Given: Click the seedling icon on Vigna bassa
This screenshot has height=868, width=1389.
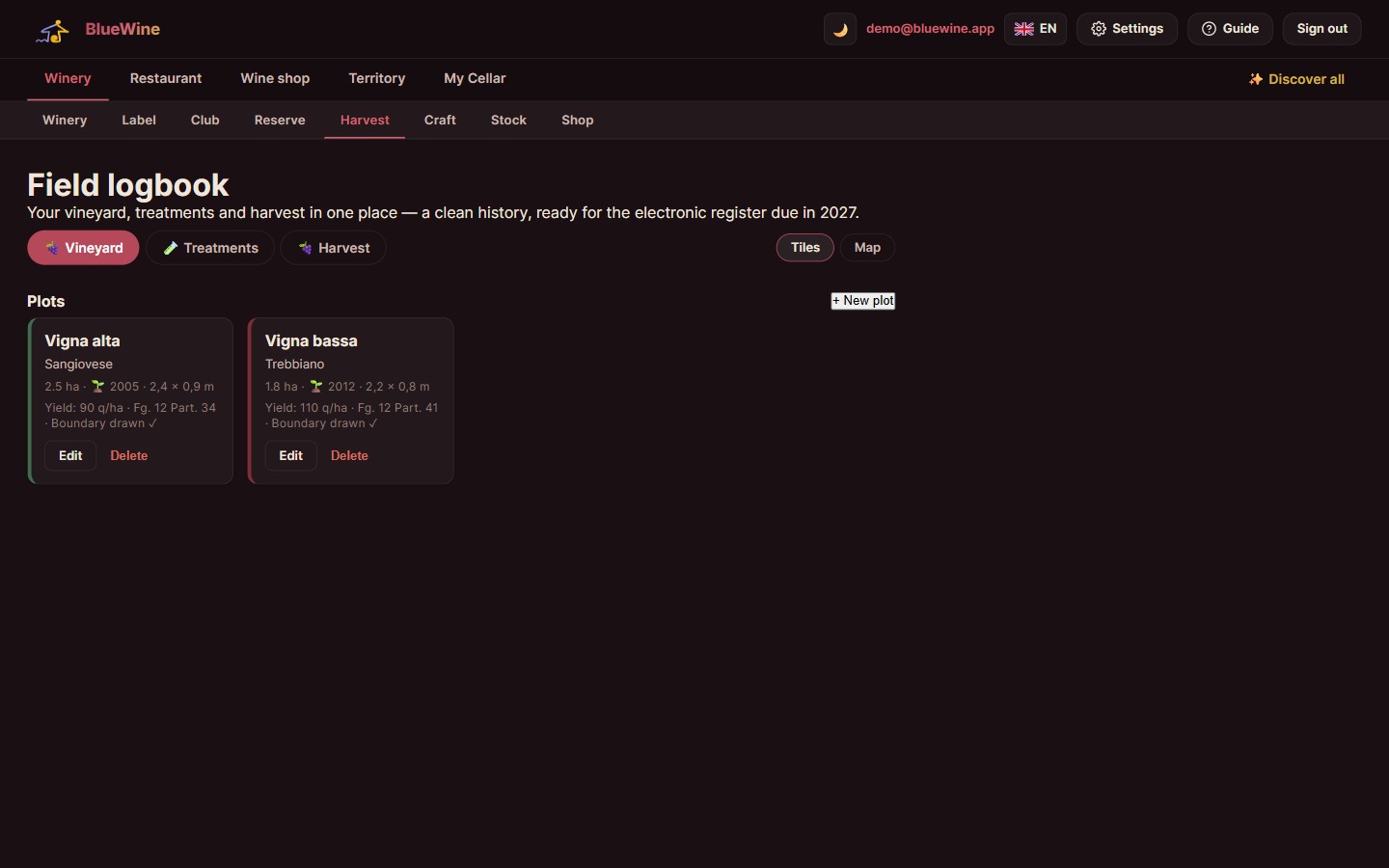Looking at the screenshot, I should click(x=315, y=386).
